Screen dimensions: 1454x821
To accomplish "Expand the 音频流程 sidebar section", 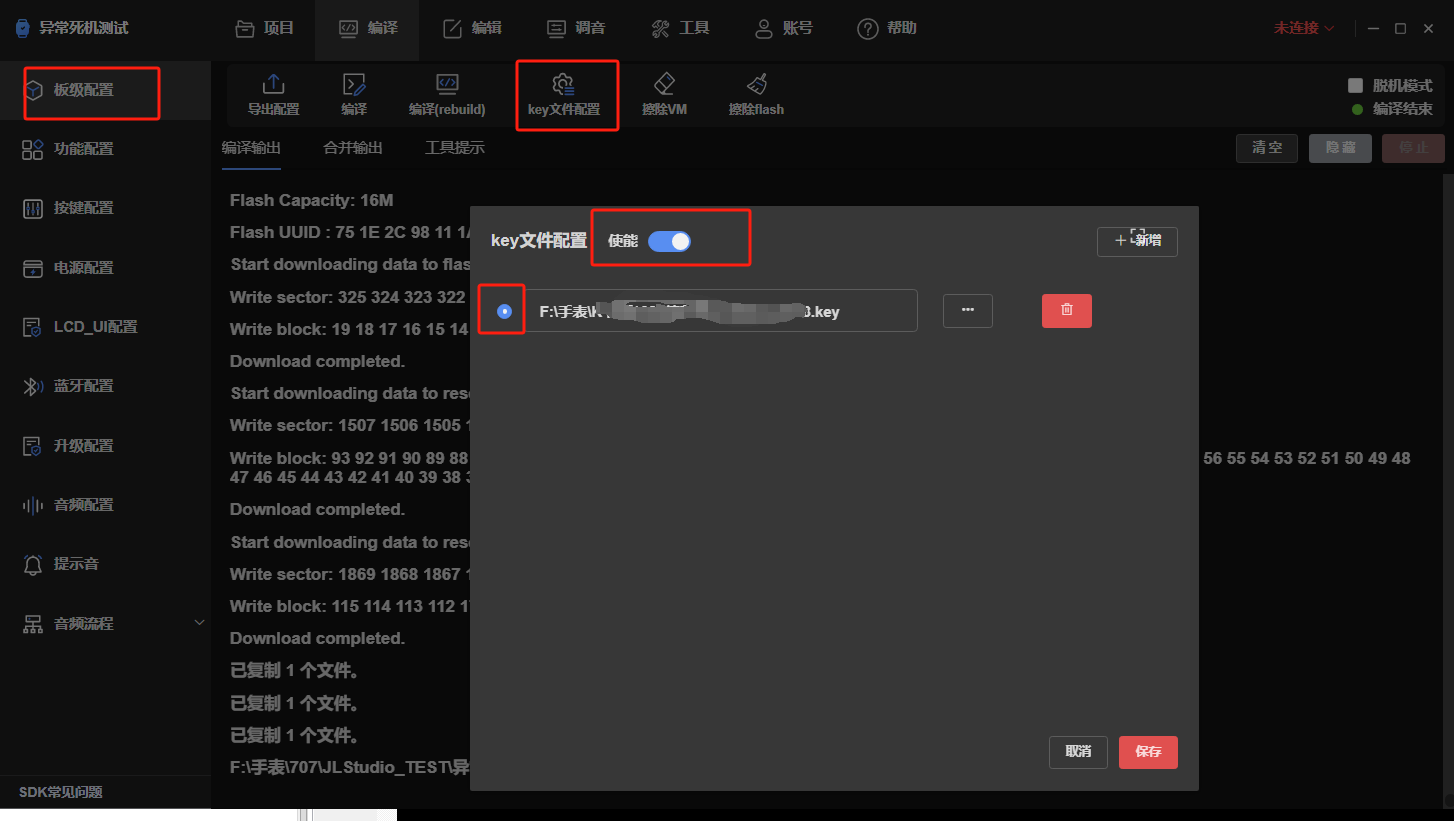I will (x=105, y=624).
